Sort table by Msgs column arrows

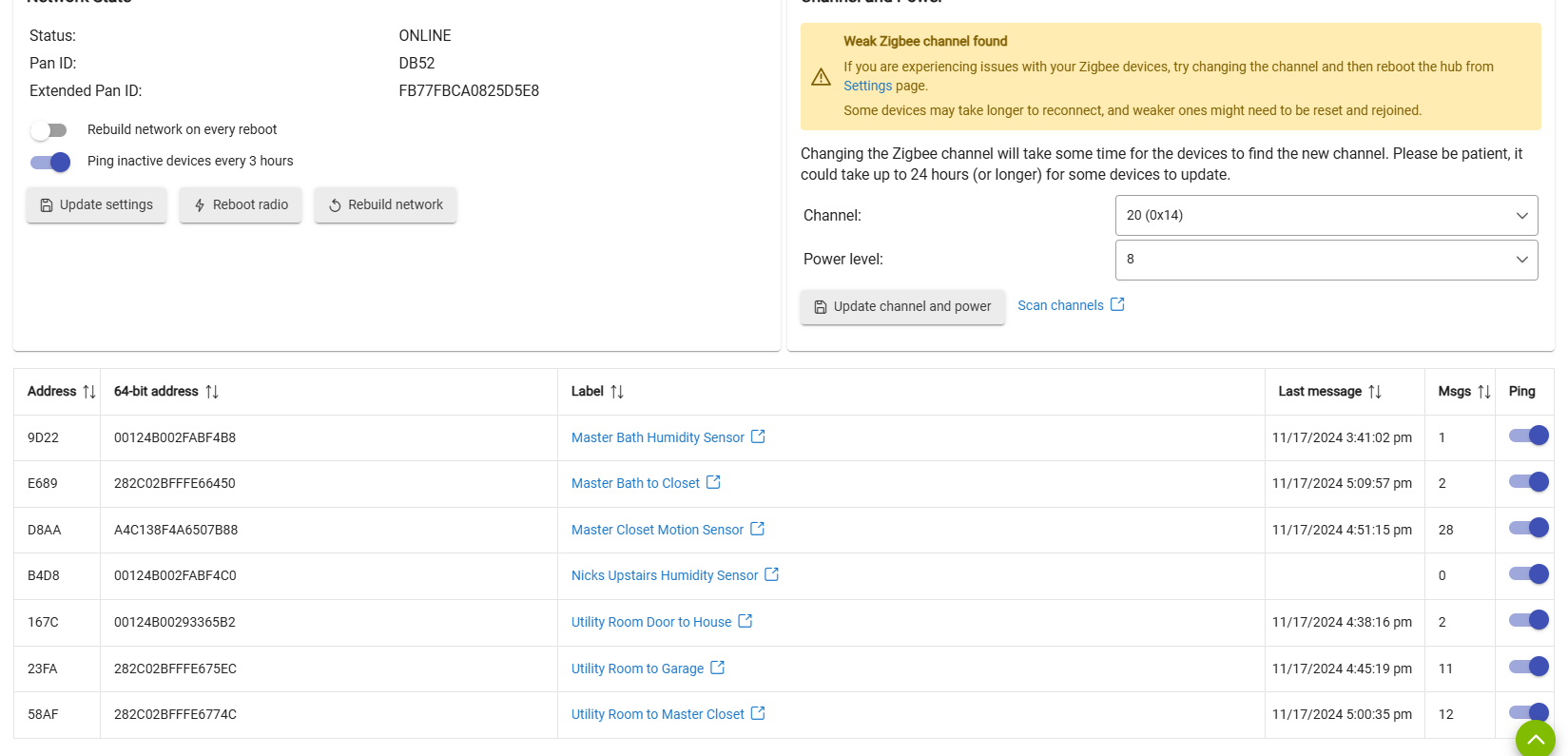pyautogui.click(x=1484, y=392)
